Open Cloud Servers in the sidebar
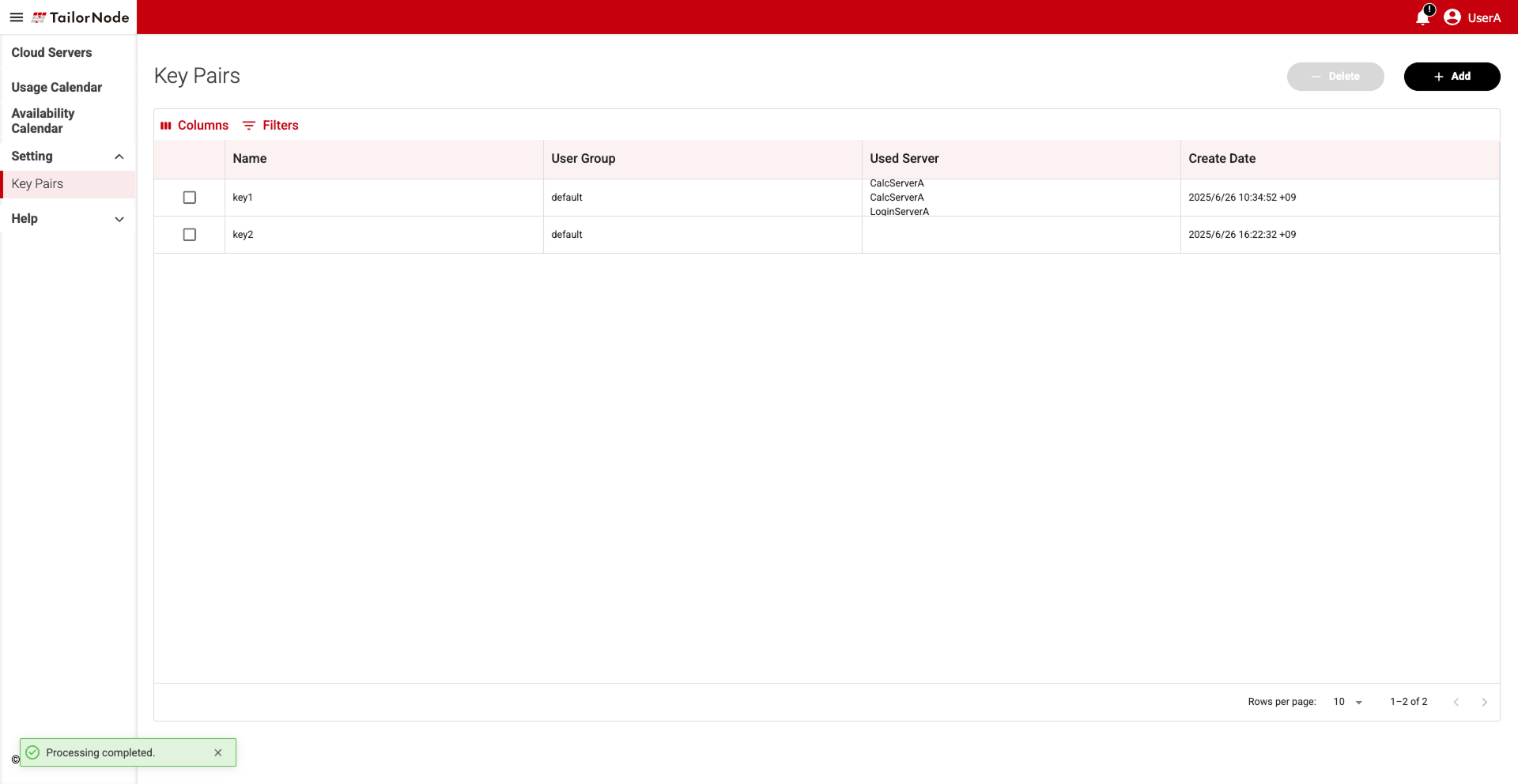 tap(51, 53)
